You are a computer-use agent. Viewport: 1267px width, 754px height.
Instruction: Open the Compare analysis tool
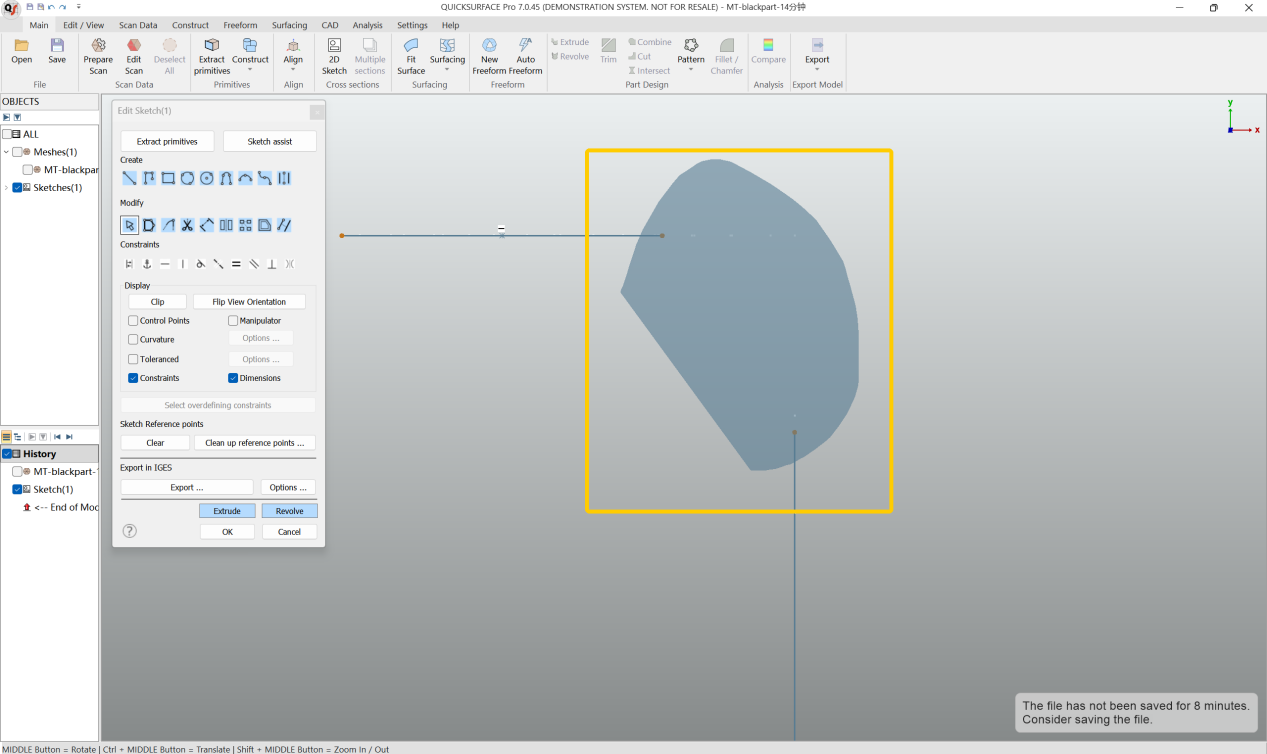(x=768, y=57)
